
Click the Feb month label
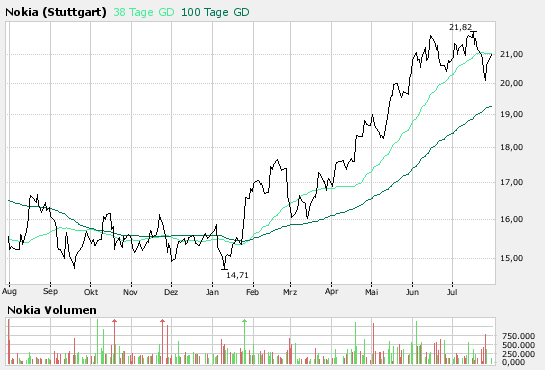pos(253,292)
